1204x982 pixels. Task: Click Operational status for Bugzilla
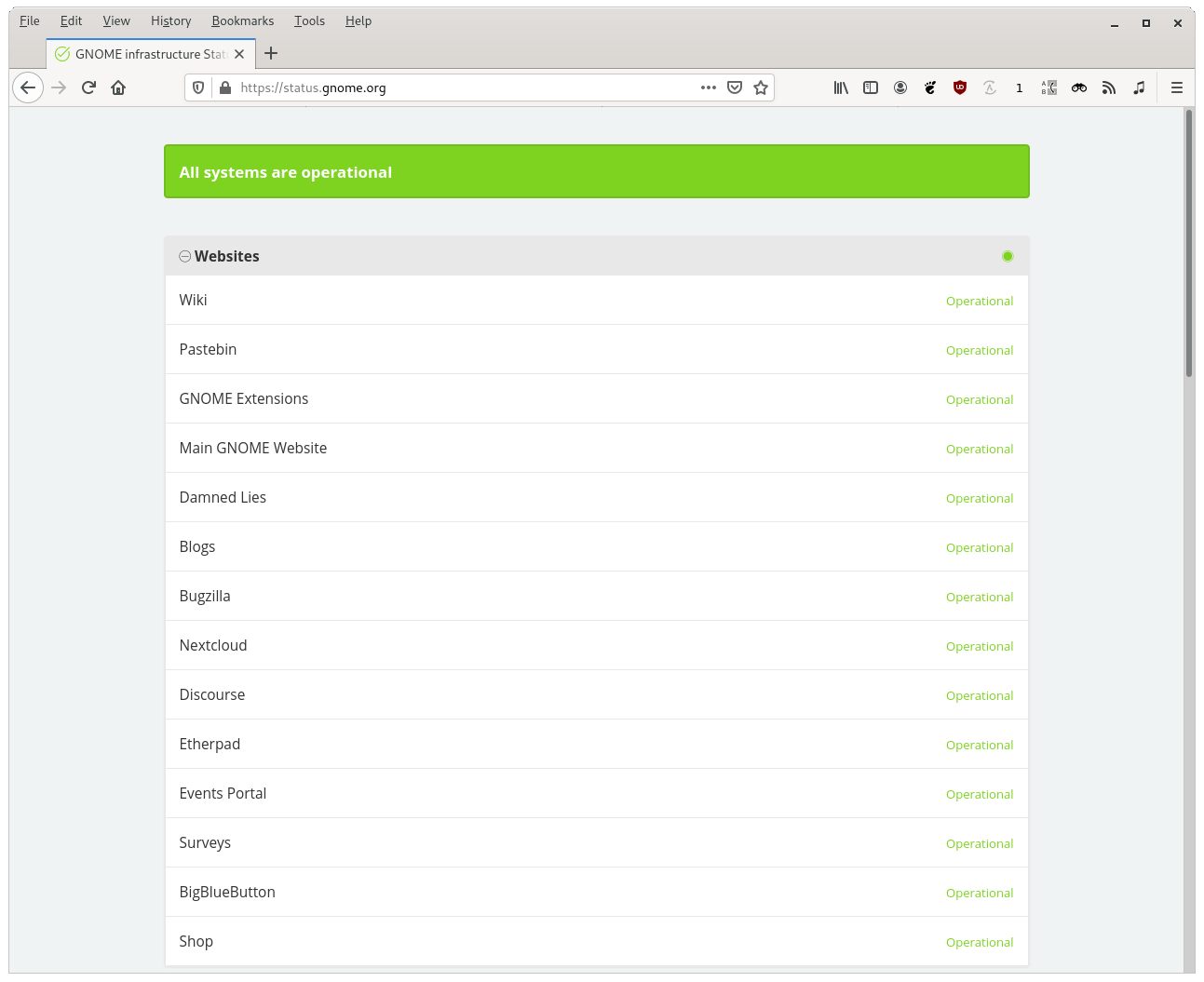coord(980,597)
